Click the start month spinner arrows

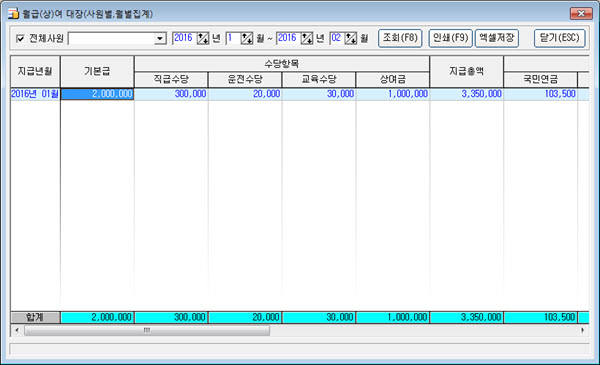[247, 38]
